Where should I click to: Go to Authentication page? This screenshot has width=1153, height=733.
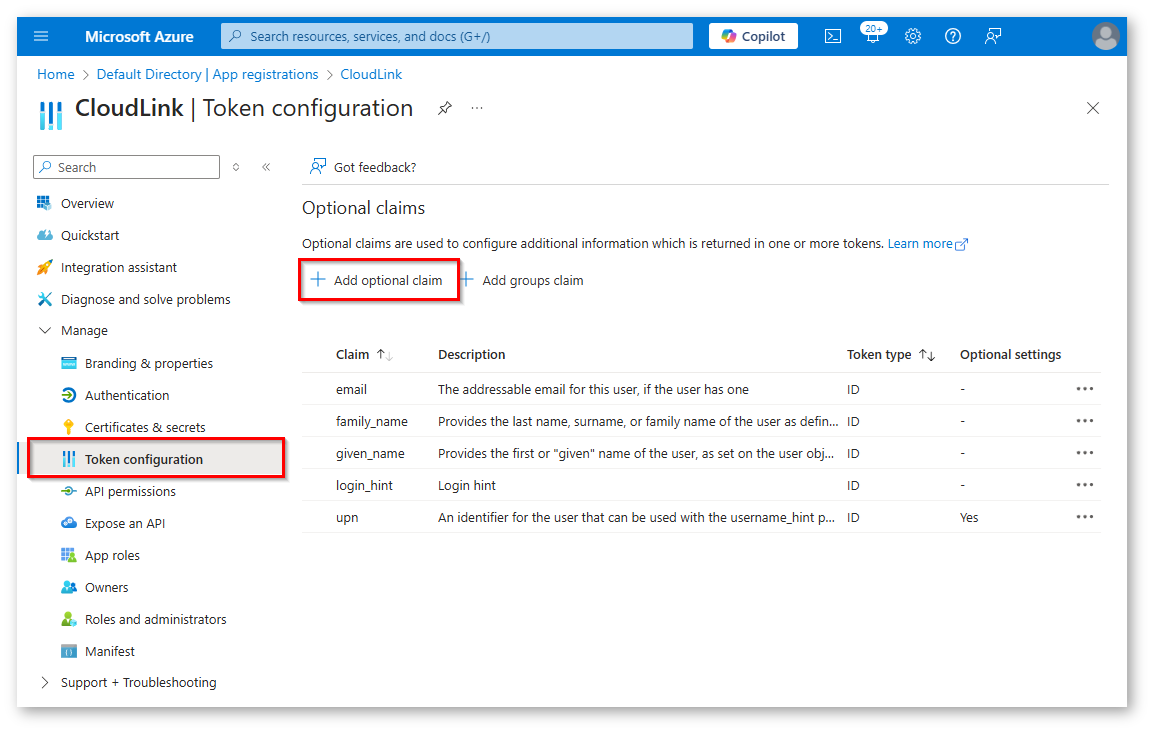click(126, 395)
